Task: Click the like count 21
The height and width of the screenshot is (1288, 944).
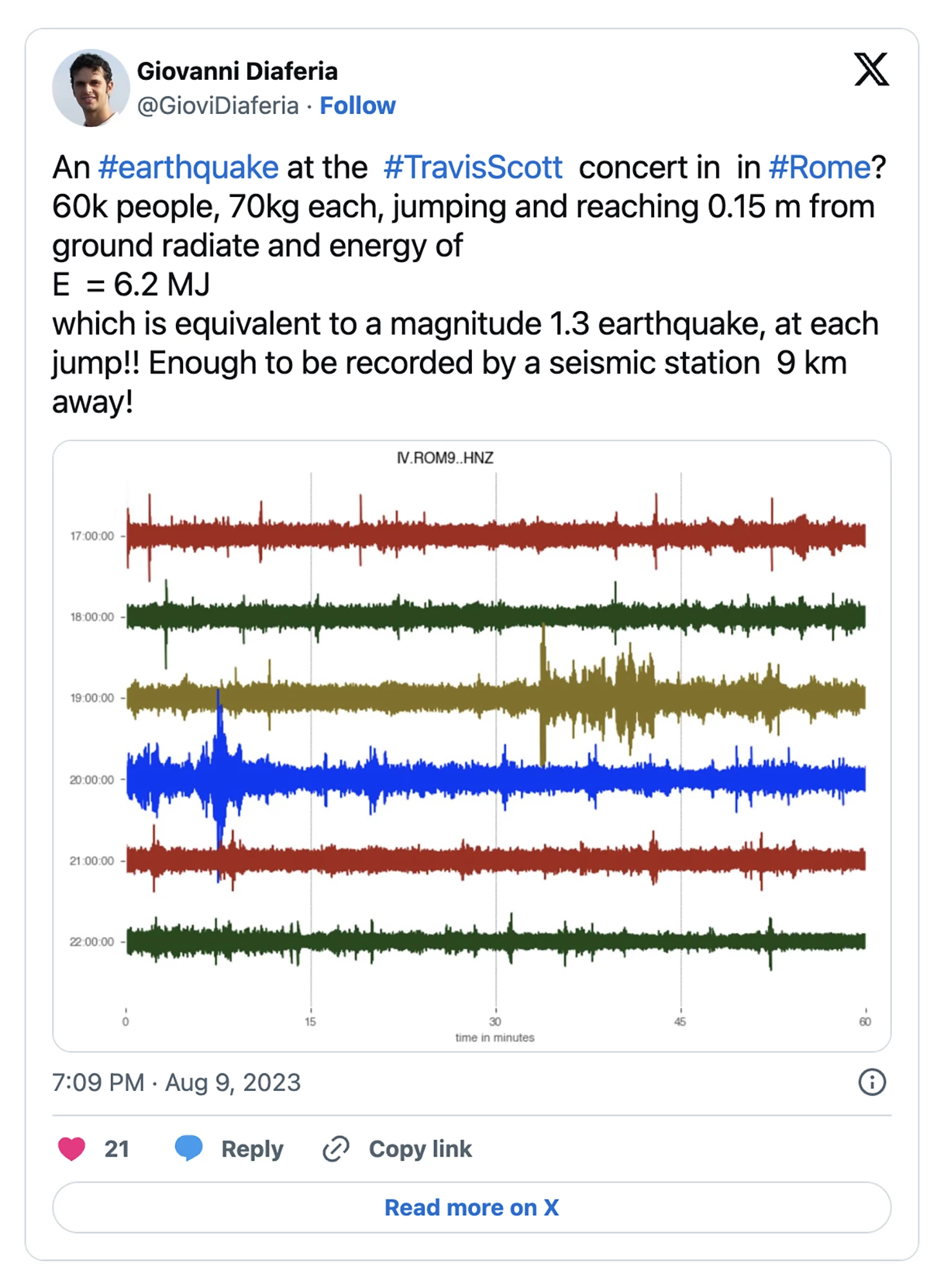Action: 117,1149
